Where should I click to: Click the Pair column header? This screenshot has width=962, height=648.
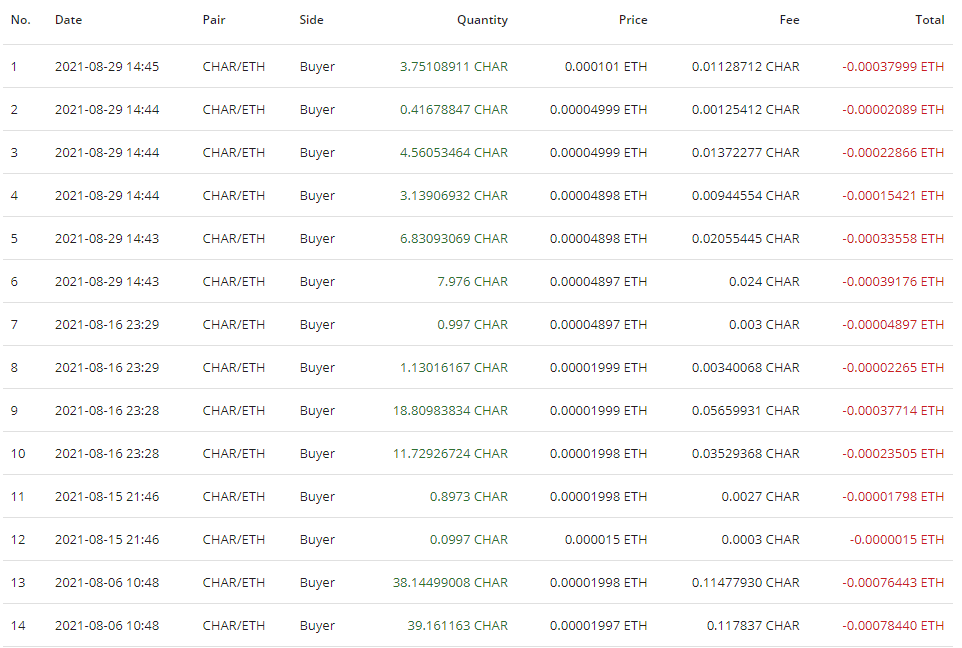coord(214,20)
